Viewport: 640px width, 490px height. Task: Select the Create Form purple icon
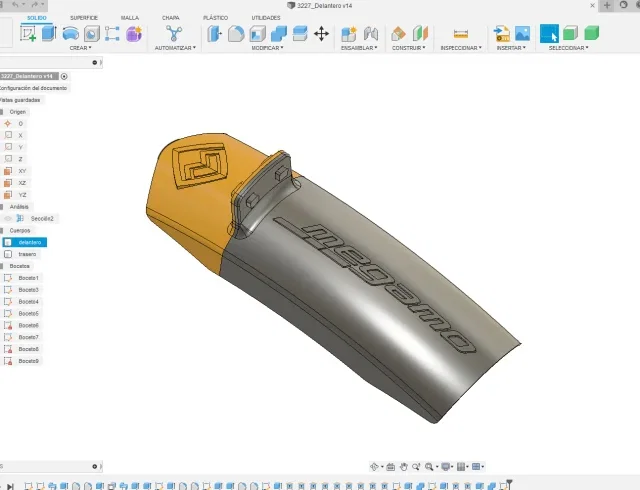coord(134,33)
